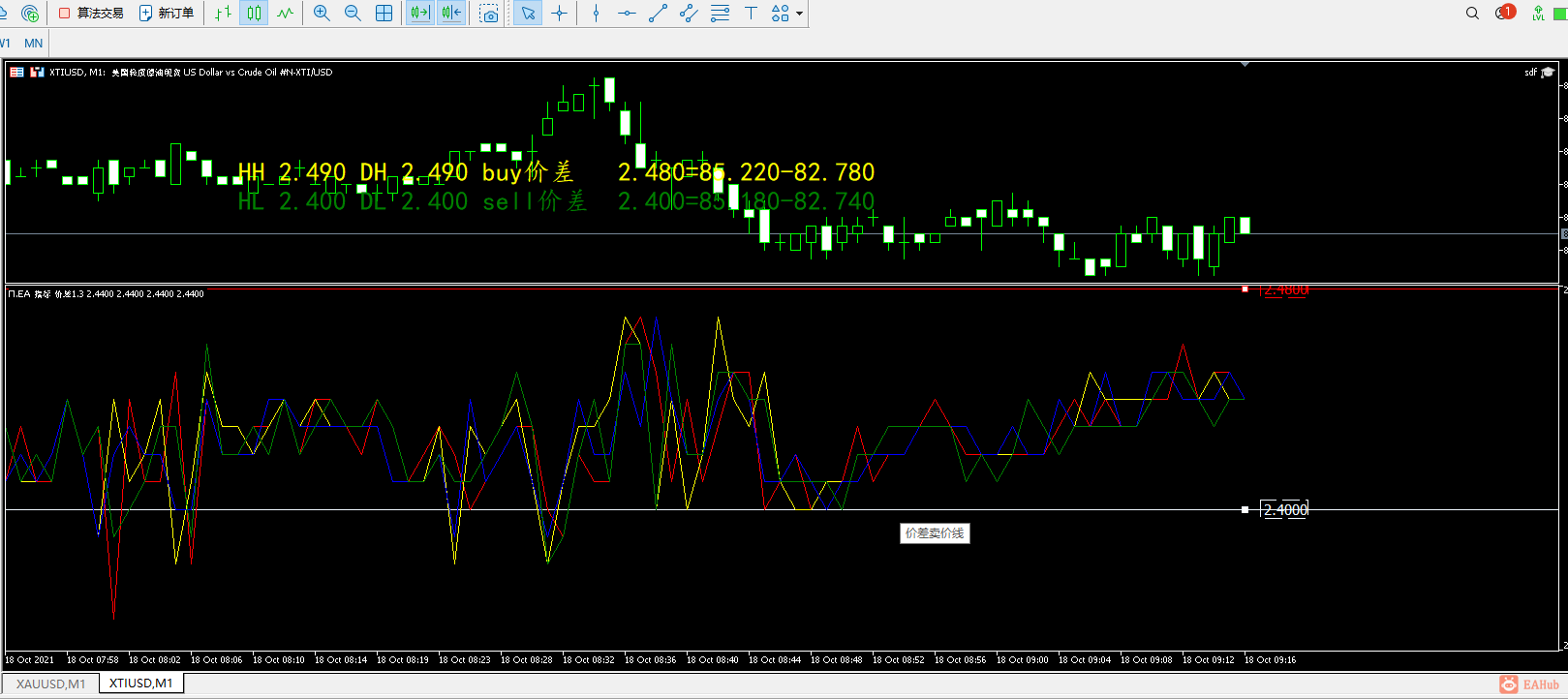Click the EA indicator label with 2.4400 values
The height and width of the screenshot is (699, 1568).
point(106,293)
